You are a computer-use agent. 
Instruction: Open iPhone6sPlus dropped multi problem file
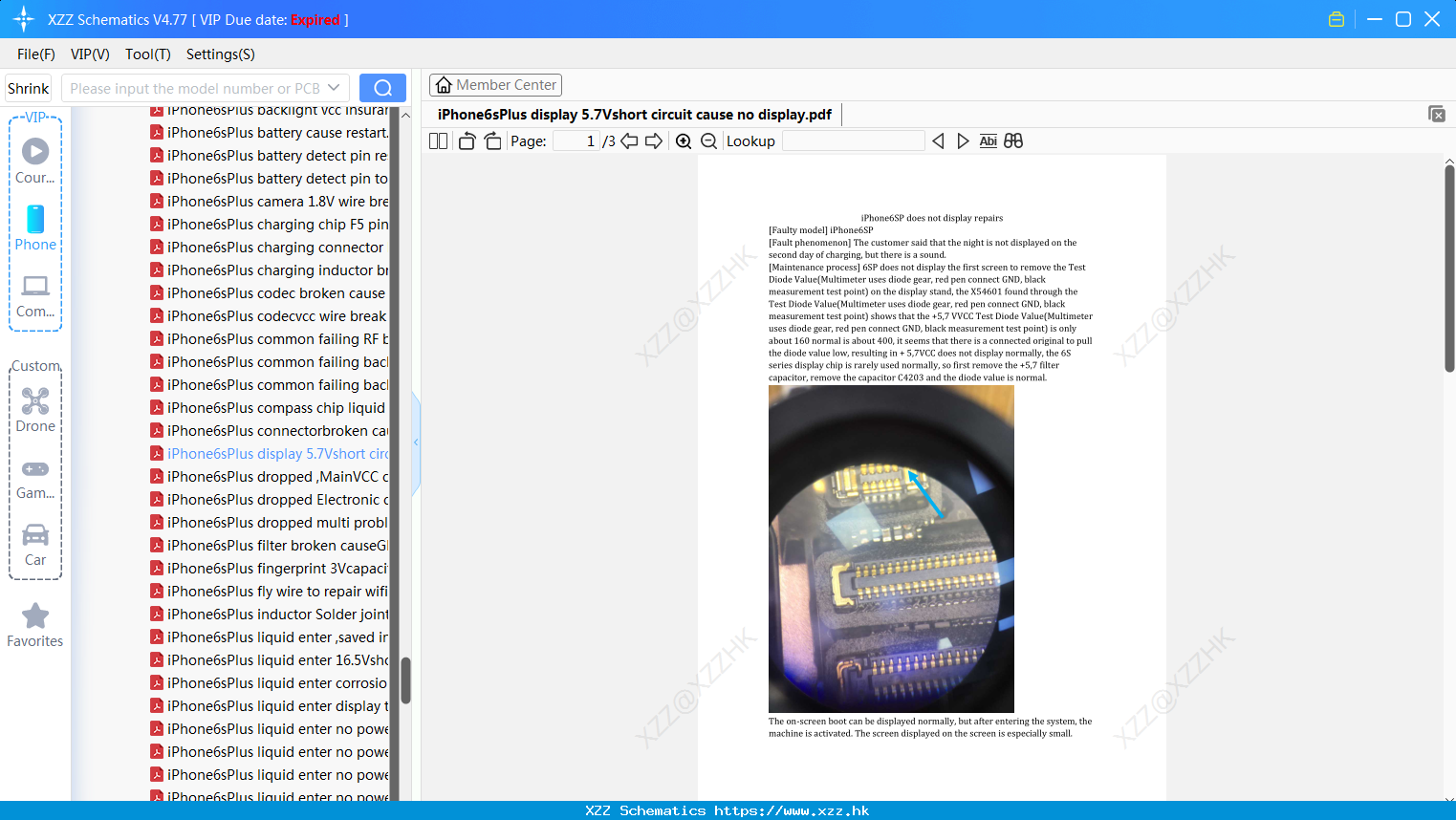[270, 523]
